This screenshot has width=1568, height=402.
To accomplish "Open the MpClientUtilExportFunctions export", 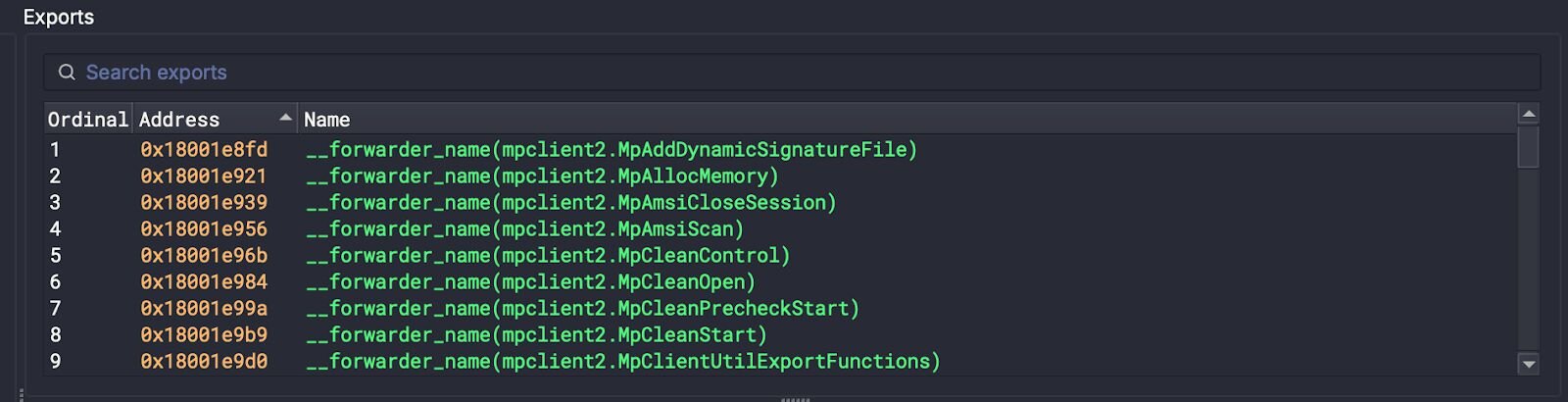I will pyautogui.click(x=622, y=362).
